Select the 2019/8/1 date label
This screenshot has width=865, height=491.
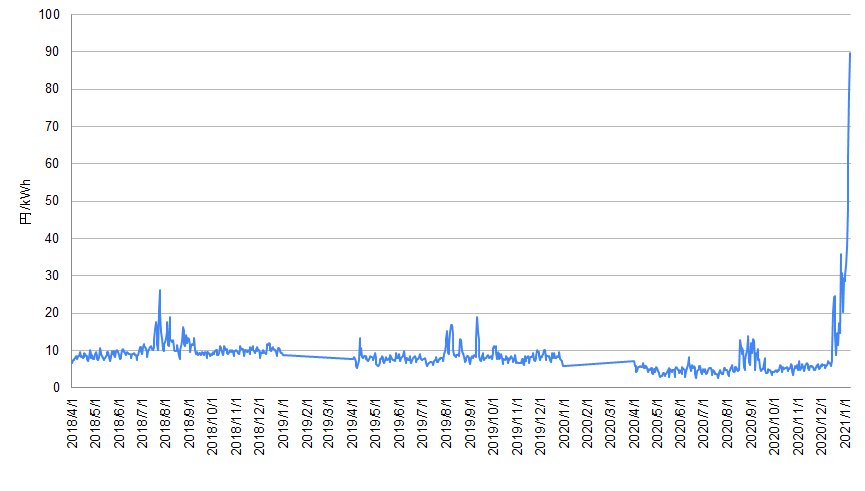[x=446, y=423]
